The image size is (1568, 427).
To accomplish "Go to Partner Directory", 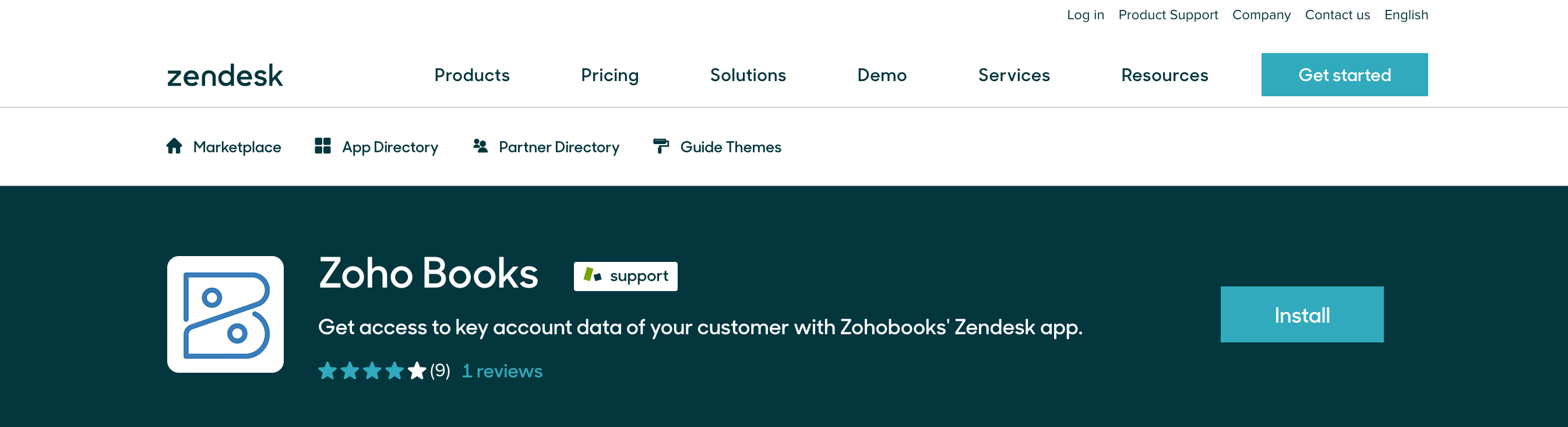I will tap(558, 147).
